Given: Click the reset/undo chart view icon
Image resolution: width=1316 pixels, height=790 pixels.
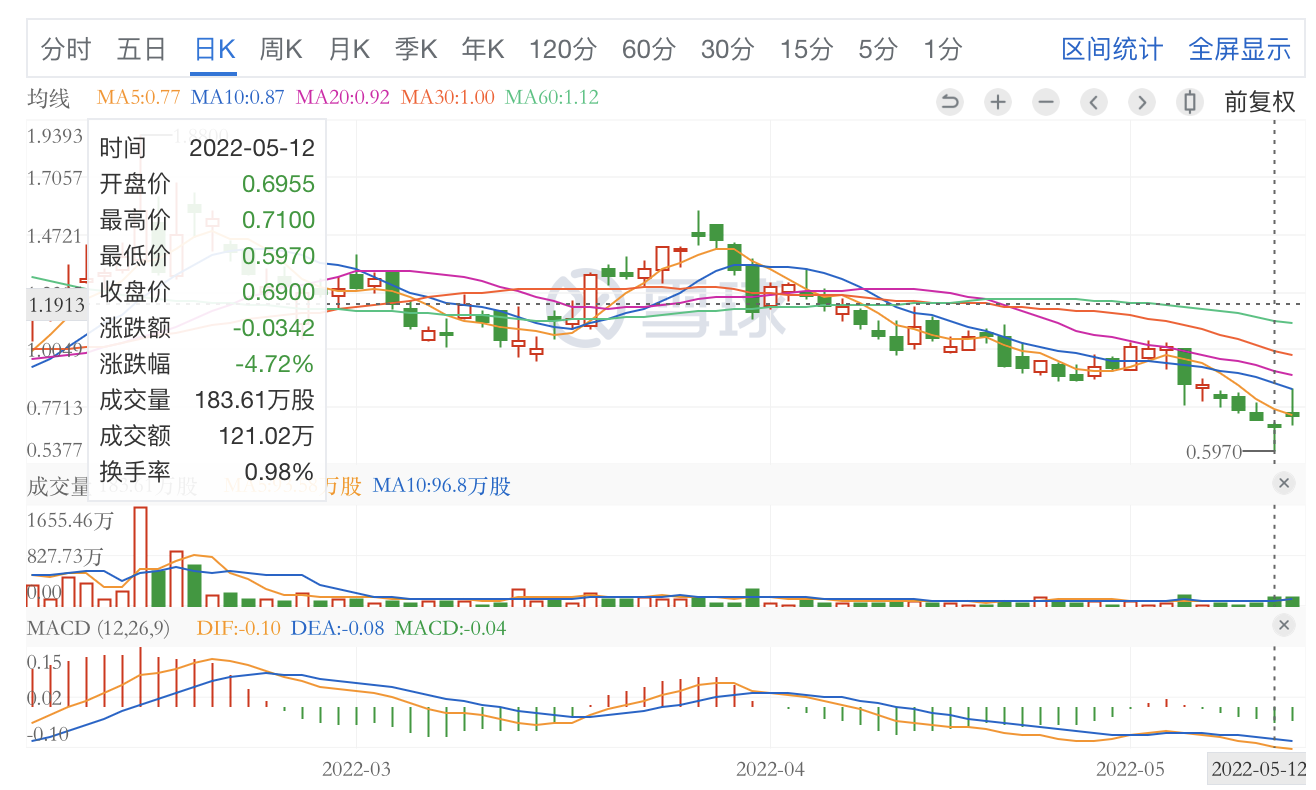Looking at the screenshot, I should click(949, 101).
